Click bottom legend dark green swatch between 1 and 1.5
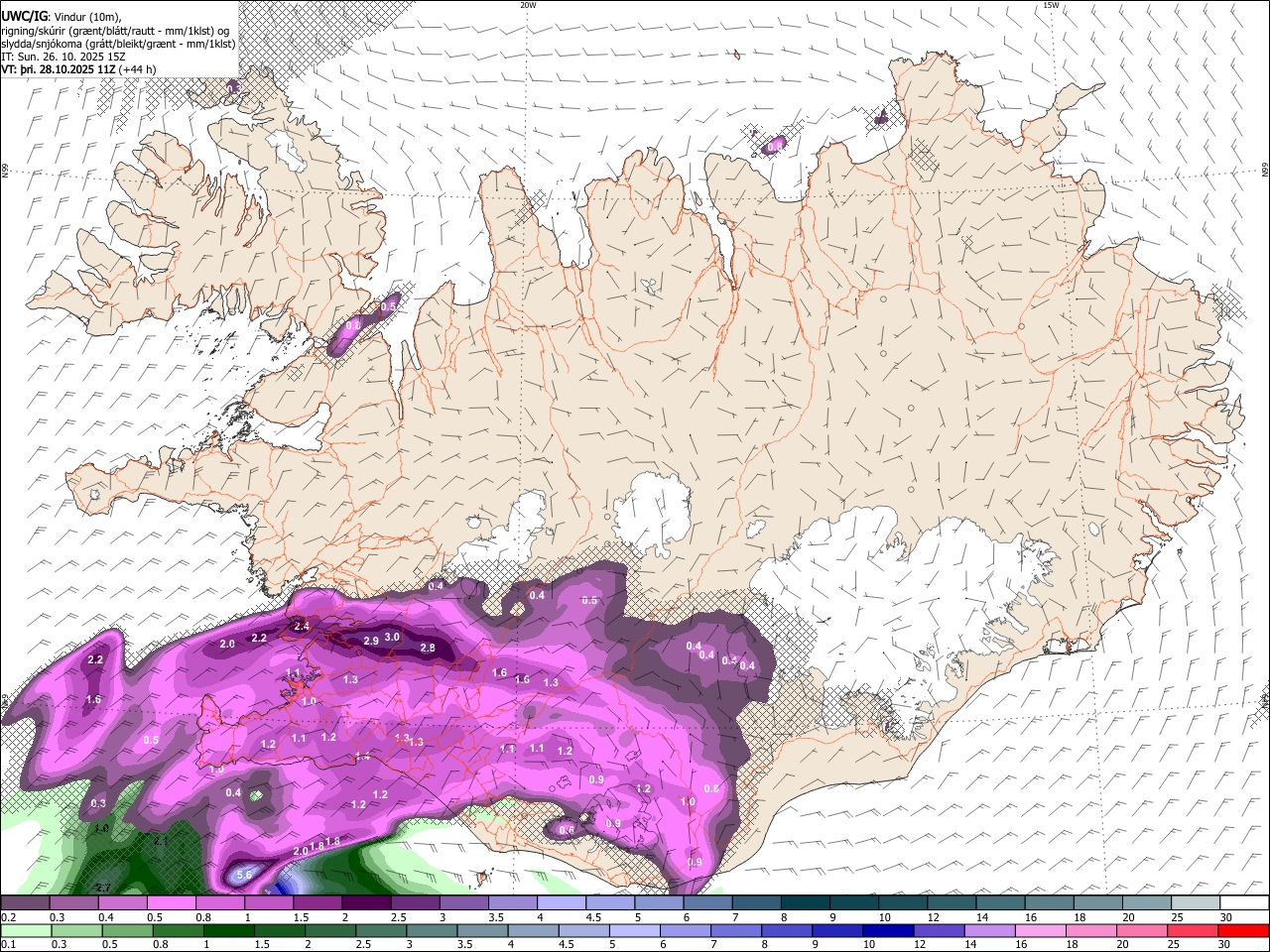 pos(230,931)
